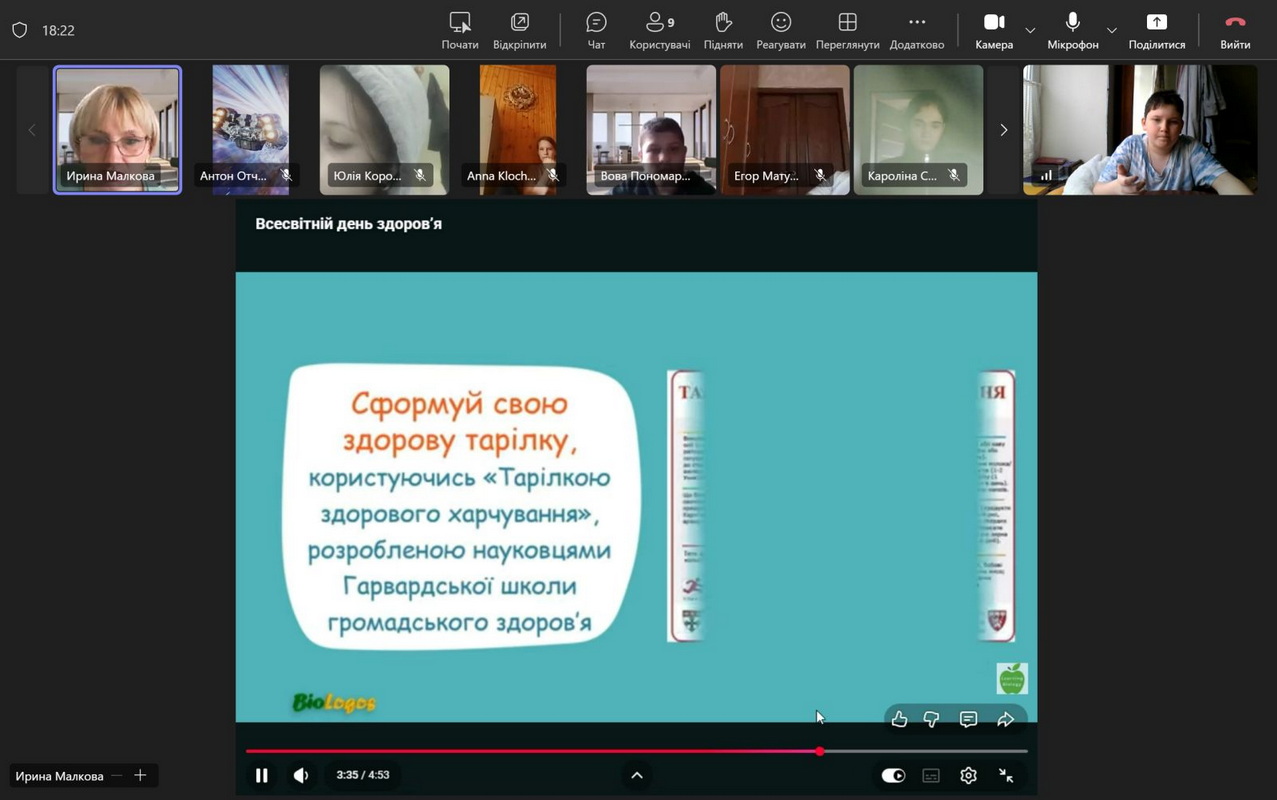Click the red video progress bar
This screenshot has width=1277, height=800.
tap(530, 751)
